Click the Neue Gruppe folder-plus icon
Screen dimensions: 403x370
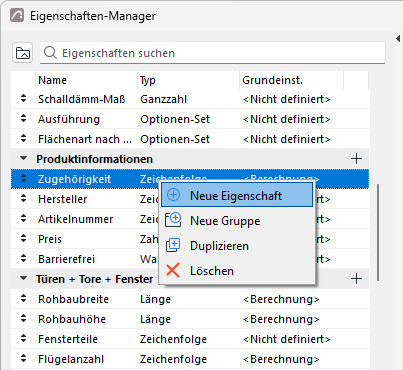pos(173,220)
